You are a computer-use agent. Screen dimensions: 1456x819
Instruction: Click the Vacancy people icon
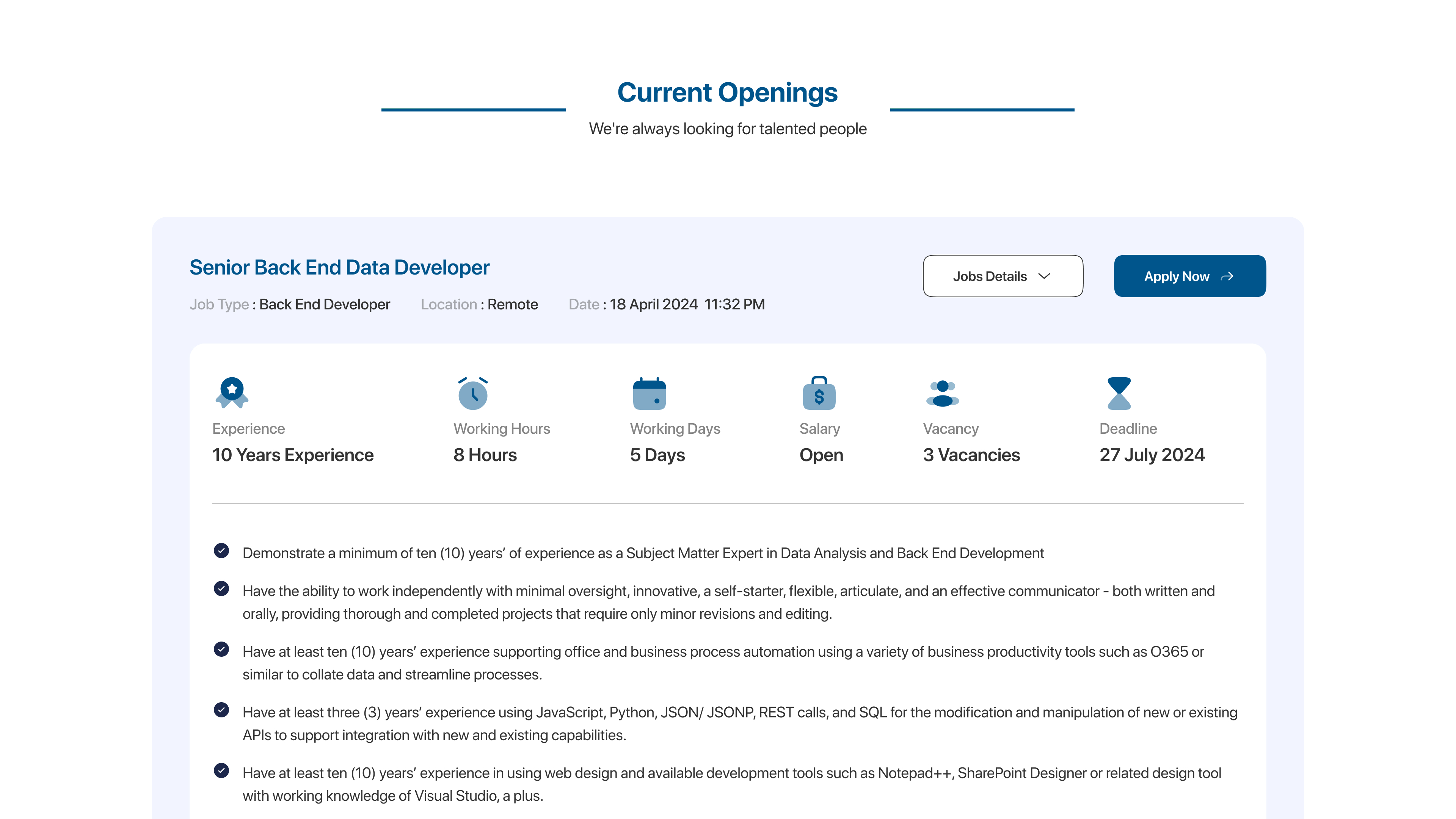[942, 394]
